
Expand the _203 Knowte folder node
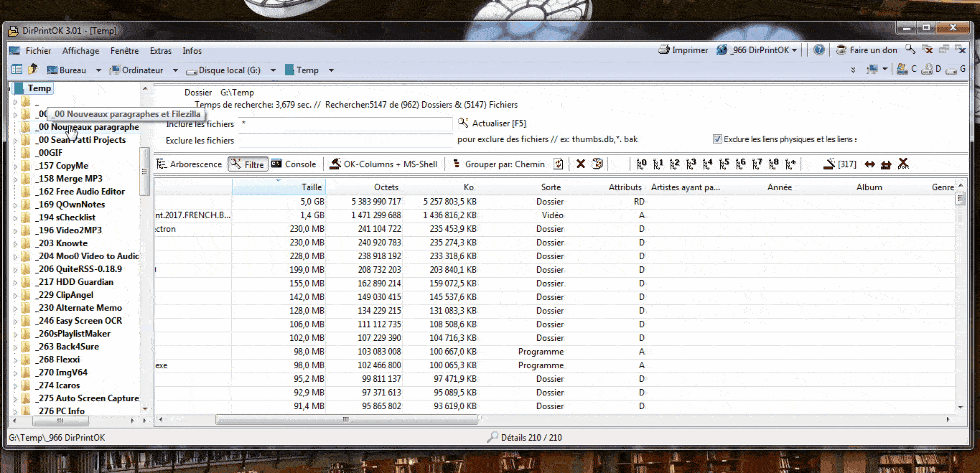point(16,244)
